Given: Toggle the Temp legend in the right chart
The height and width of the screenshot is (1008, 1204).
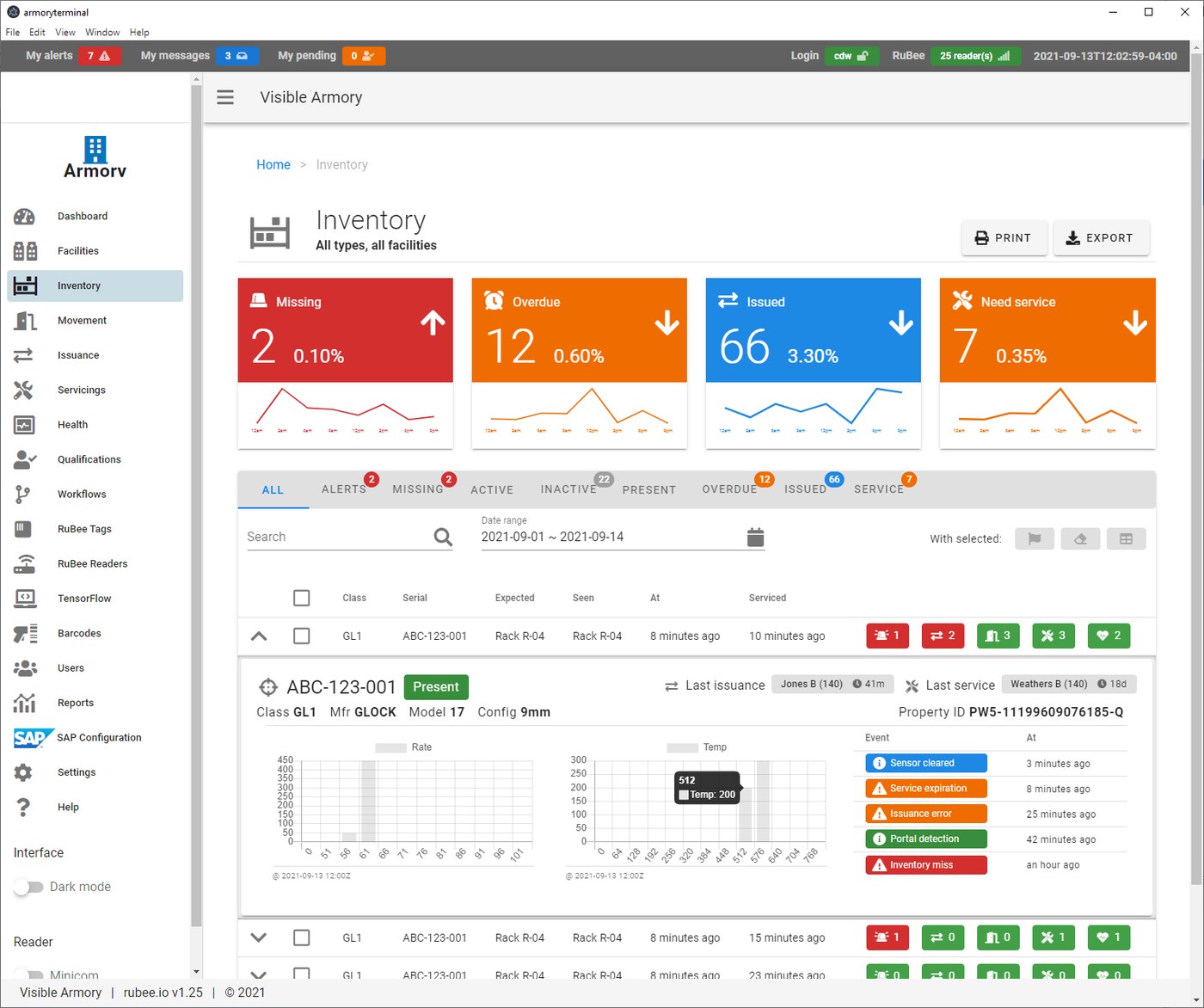Looking at the screenshot, I should (697, 747).
